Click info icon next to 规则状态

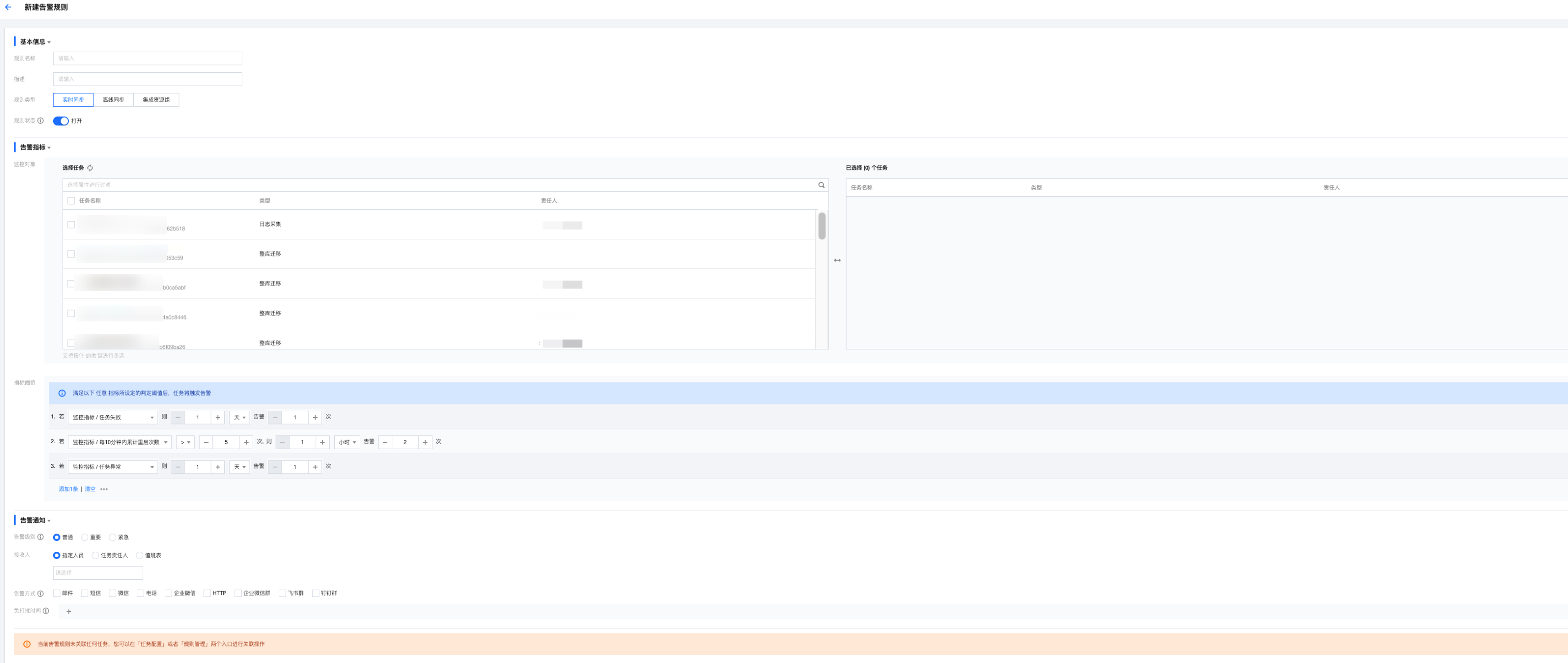coord(41,120)
